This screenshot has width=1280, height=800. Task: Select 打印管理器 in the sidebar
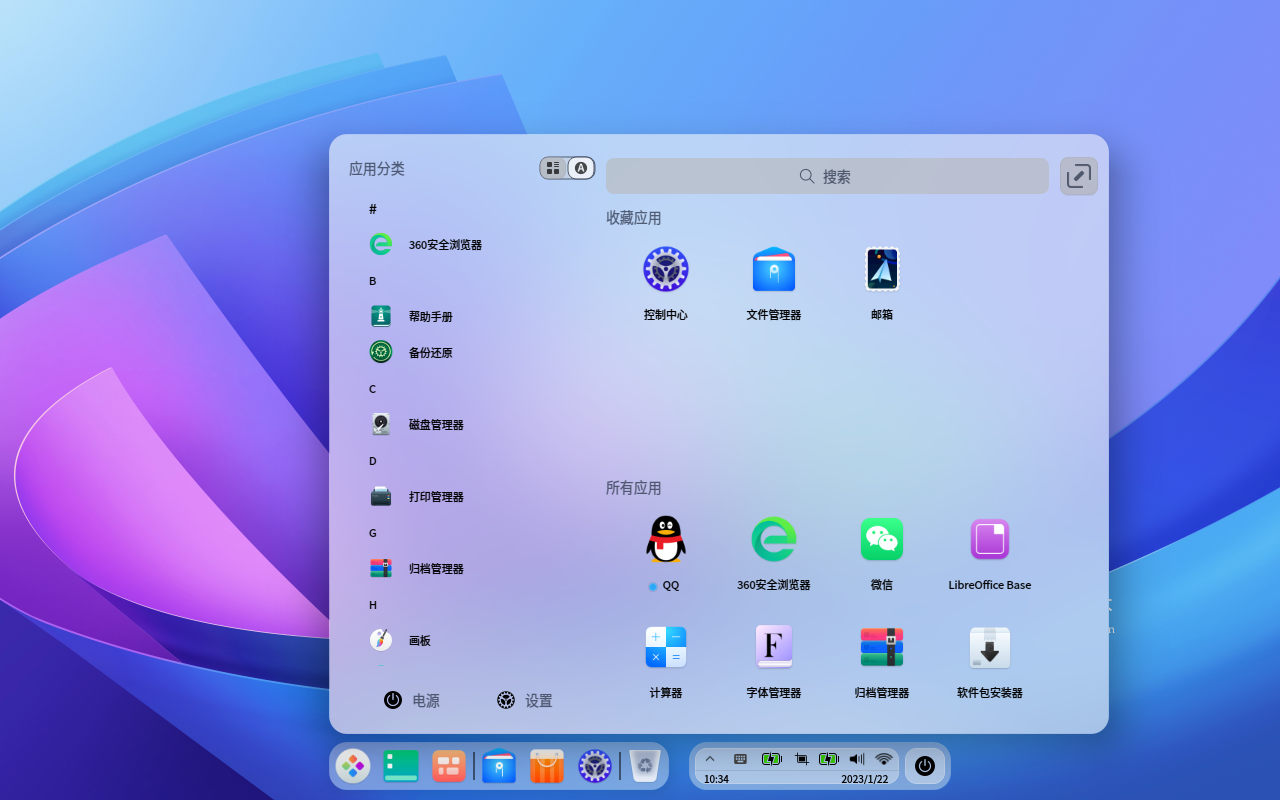click(436, 496)
